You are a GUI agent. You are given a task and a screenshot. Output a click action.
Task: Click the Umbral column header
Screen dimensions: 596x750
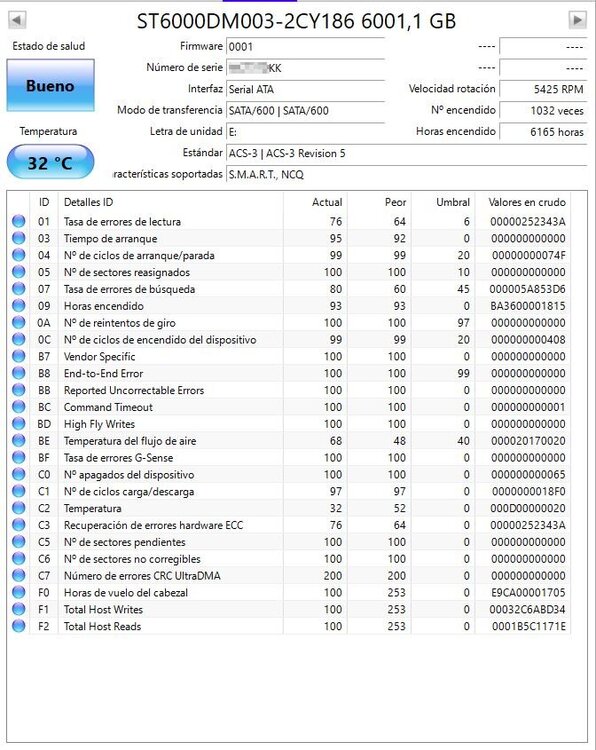[x=443, y=202]
